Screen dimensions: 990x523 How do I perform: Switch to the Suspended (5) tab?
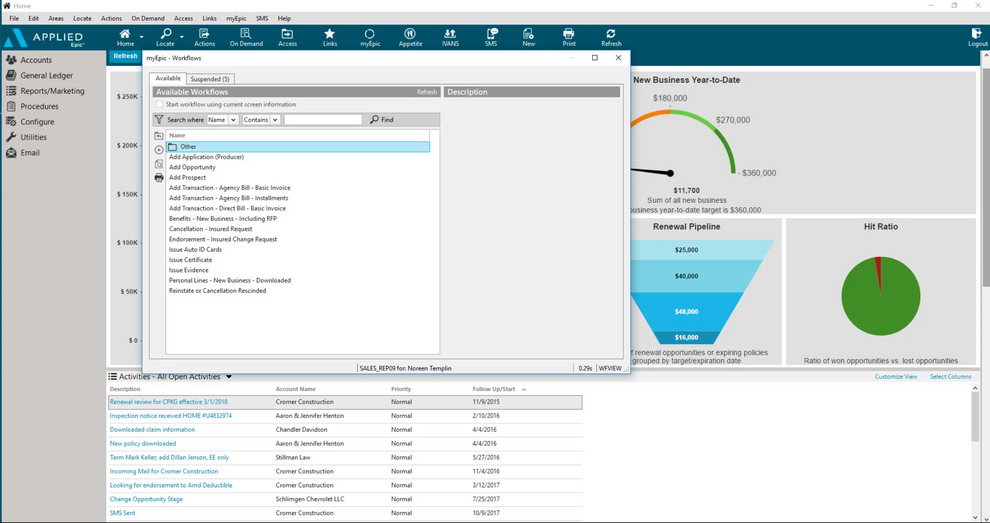pyautogui.click(x=210, y=79)
